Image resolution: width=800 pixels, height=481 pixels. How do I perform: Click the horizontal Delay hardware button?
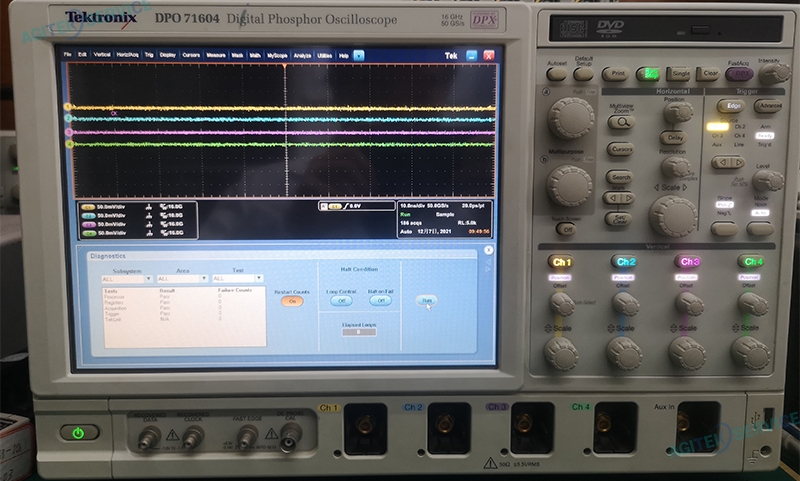coord(674,138)
